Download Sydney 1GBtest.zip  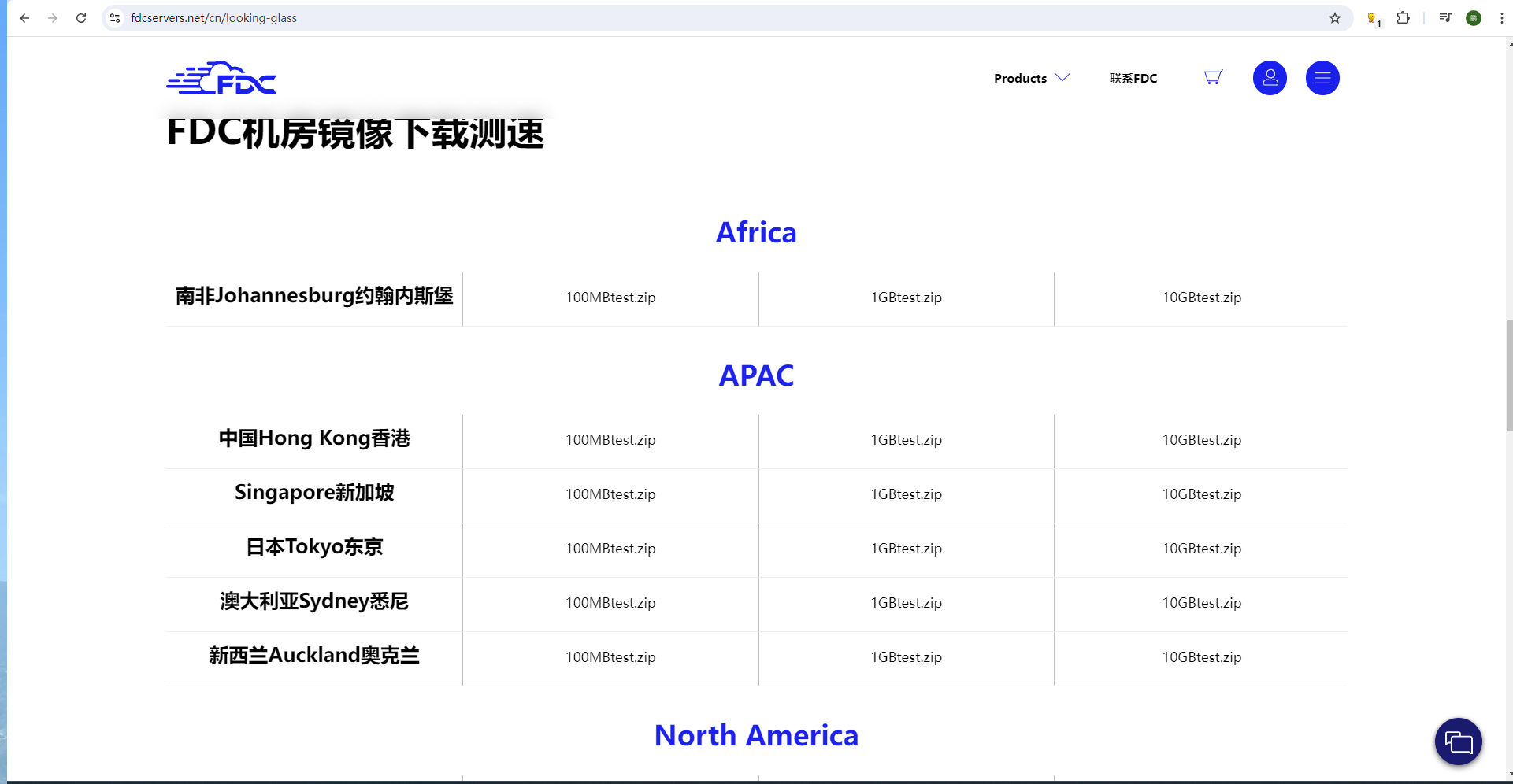tap(906, 603)
